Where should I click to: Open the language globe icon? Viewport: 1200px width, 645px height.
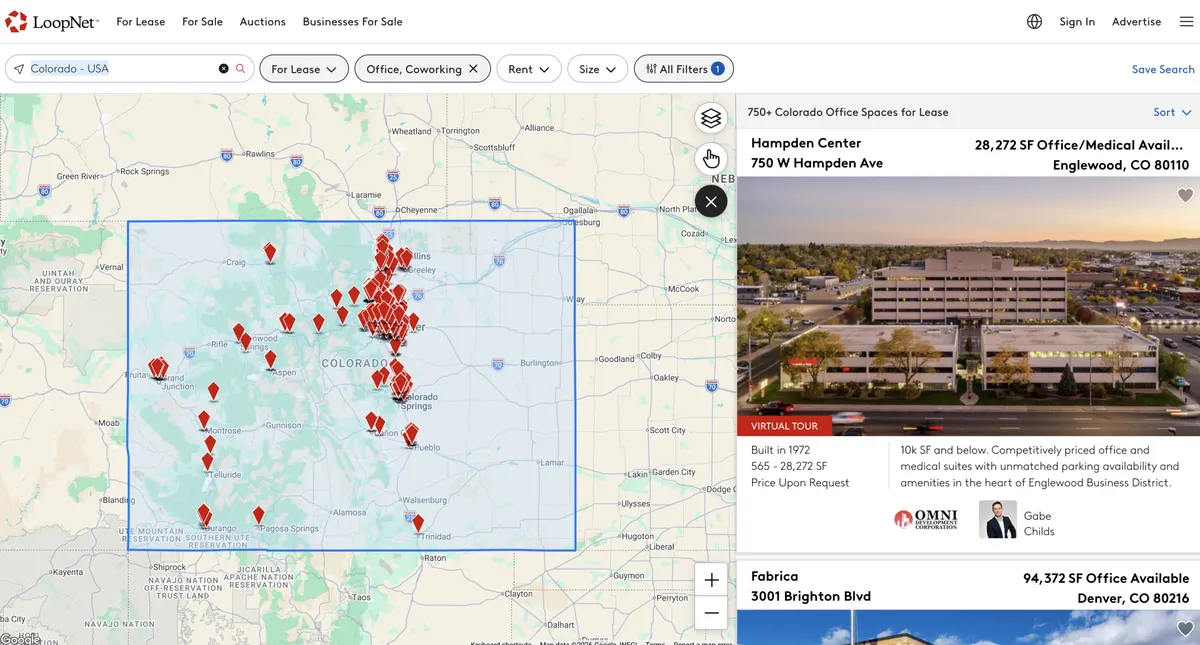(1034, 21)
